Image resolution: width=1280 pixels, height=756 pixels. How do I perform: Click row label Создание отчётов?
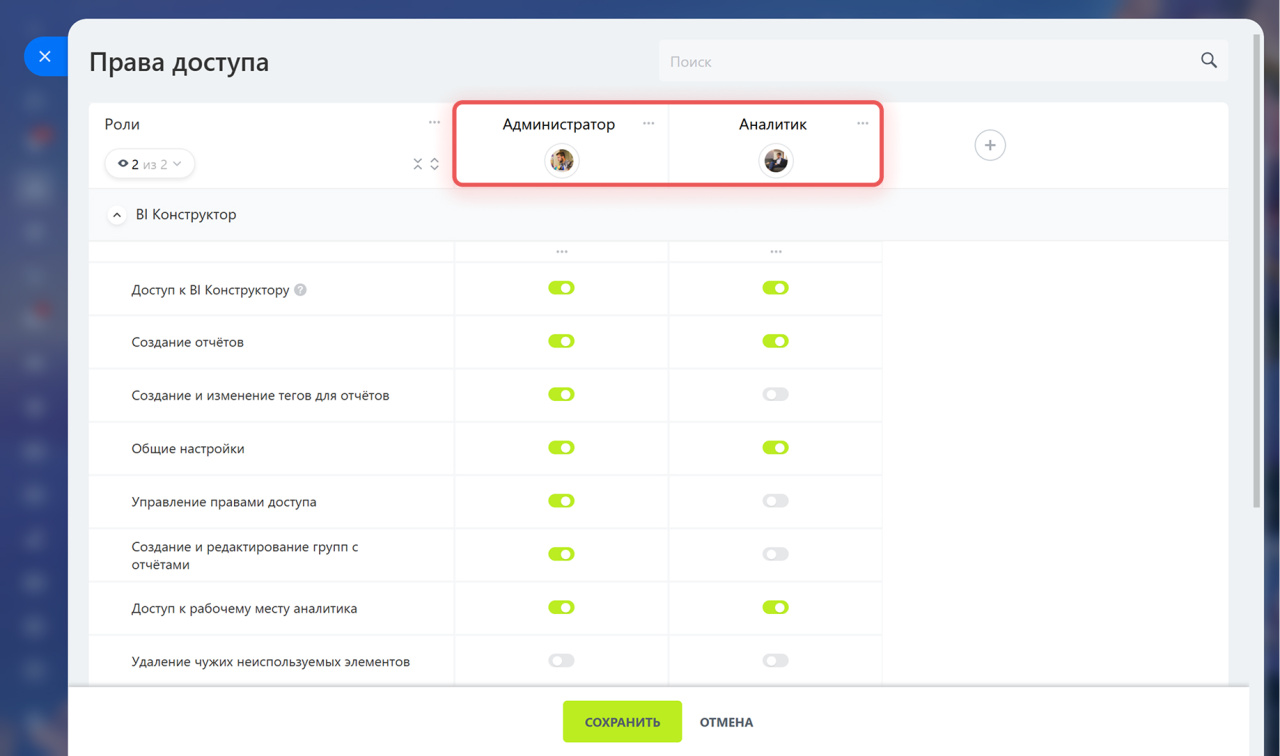pyautogui.click(x=188, y=342)
